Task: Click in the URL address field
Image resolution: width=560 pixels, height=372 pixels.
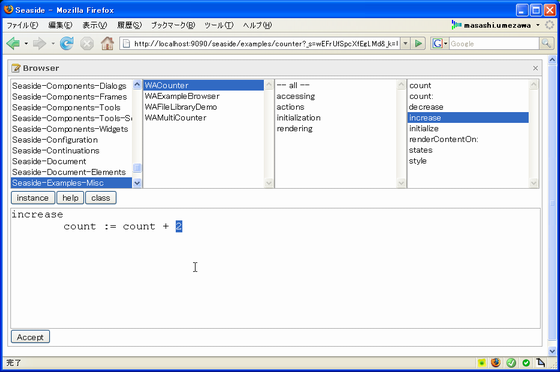Action: (265, 44)
